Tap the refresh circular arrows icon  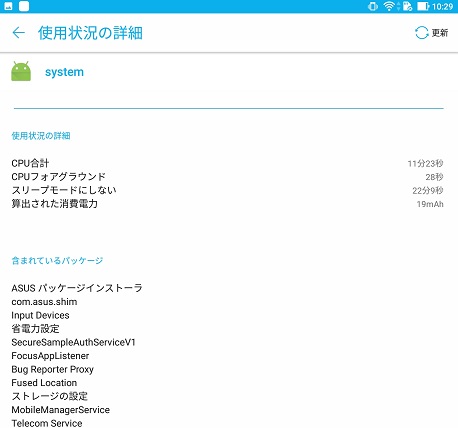tap(421, 33)
